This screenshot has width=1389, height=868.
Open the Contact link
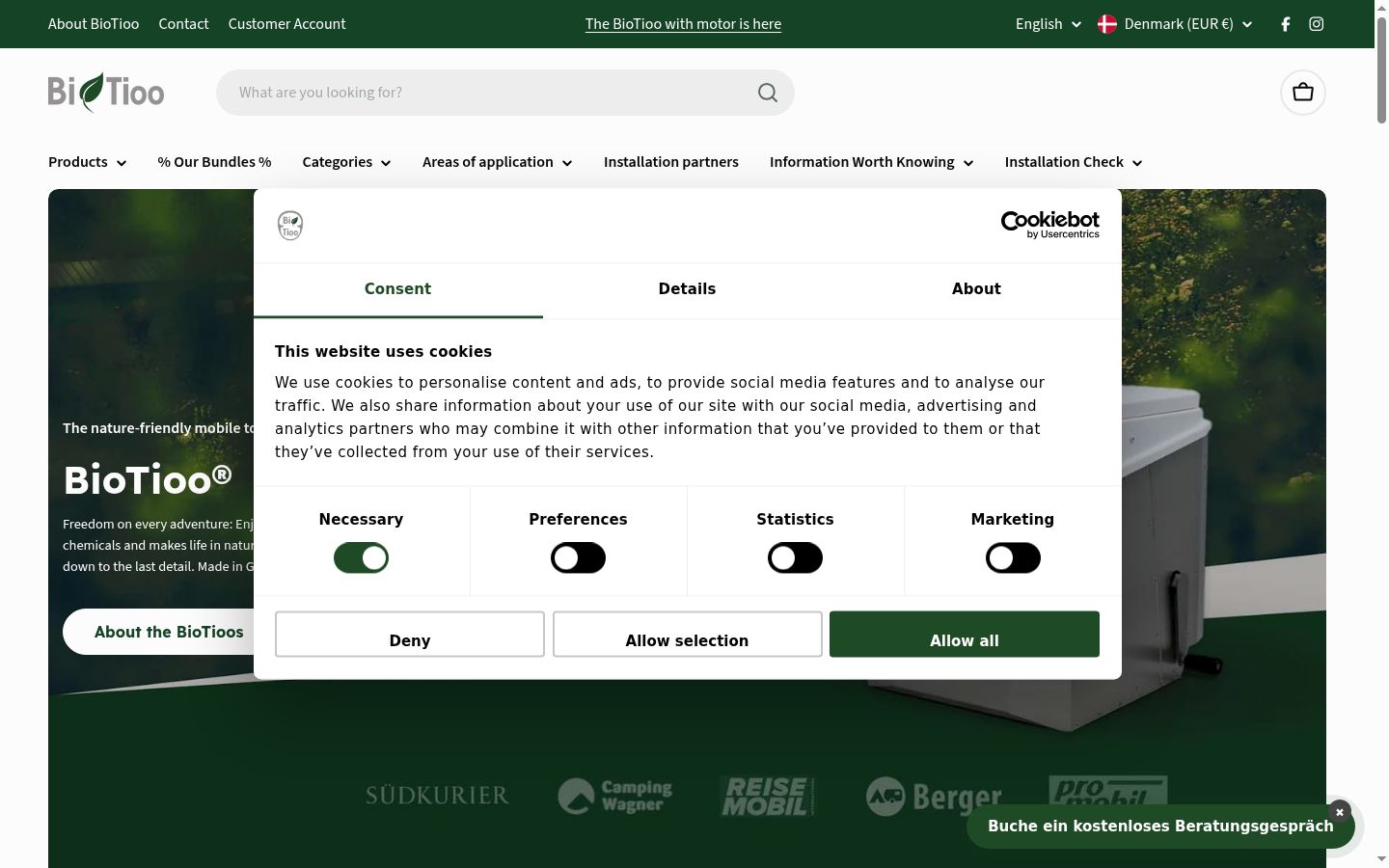[183, 24]
